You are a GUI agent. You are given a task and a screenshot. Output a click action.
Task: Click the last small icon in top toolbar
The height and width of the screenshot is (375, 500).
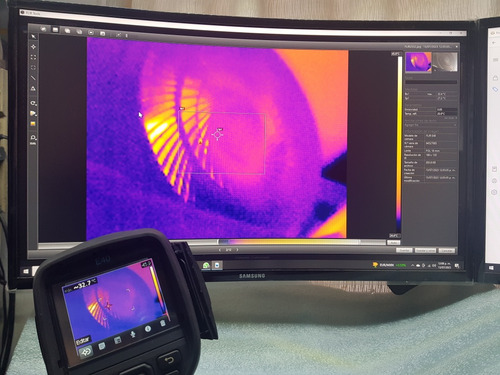click(127, 35)
